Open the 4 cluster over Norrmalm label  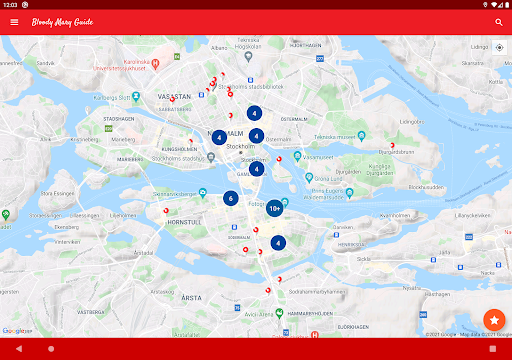click(x=219, y=137)
